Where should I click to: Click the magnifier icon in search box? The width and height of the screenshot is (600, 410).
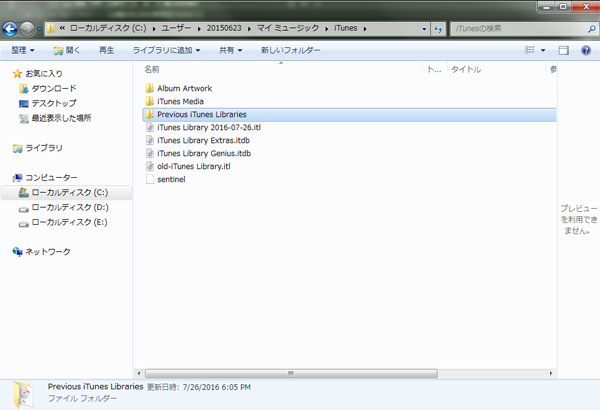tap(592, 28)
